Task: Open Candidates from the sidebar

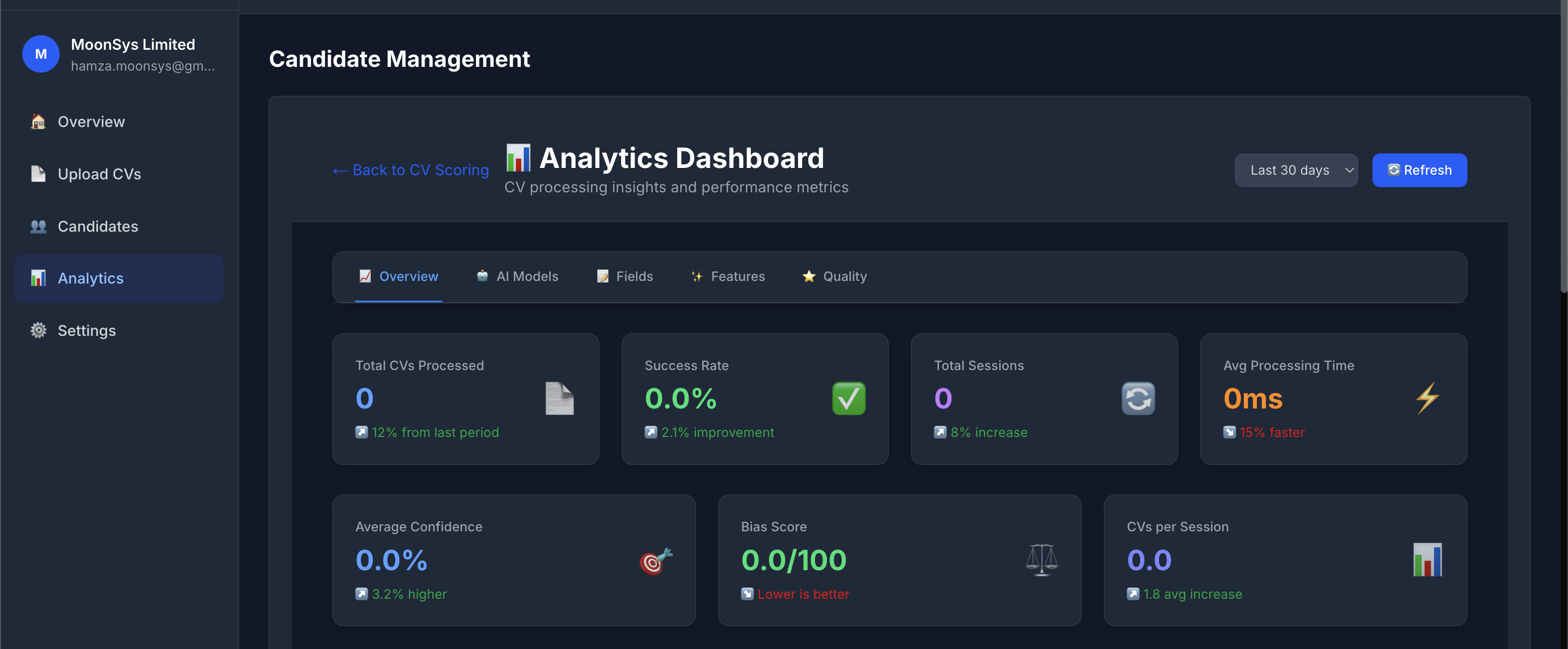Action: (x=97, y=226)
